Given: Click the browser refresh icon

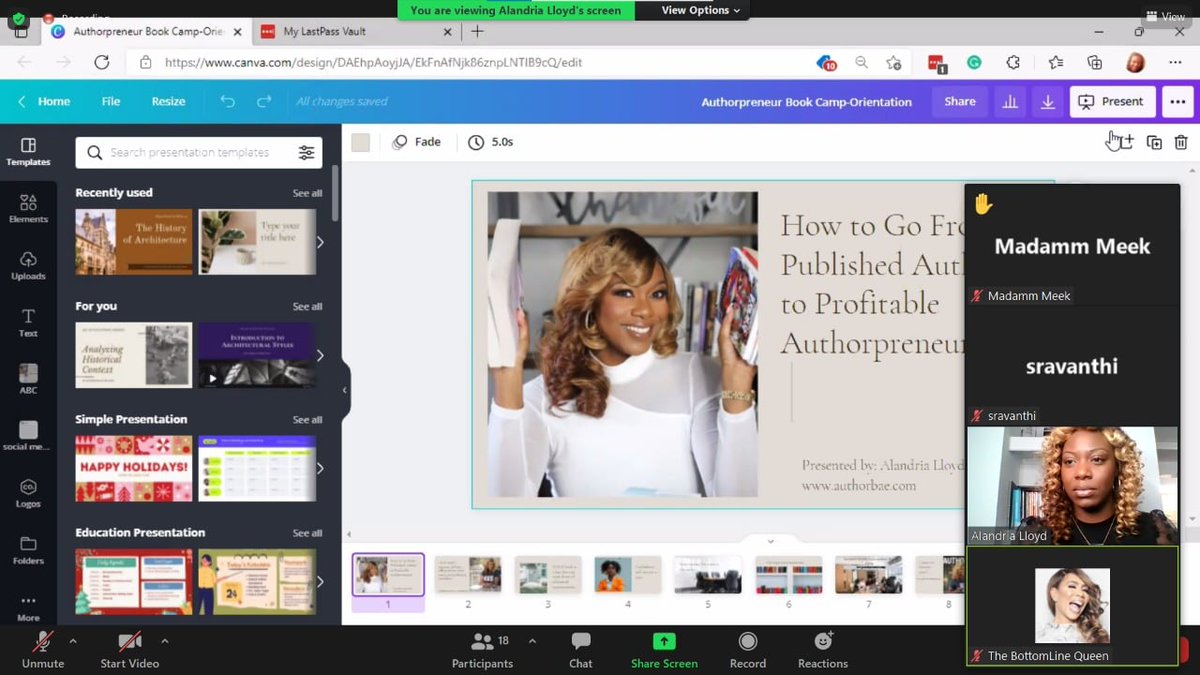Looking at the screenshot, I should (101, 62).
